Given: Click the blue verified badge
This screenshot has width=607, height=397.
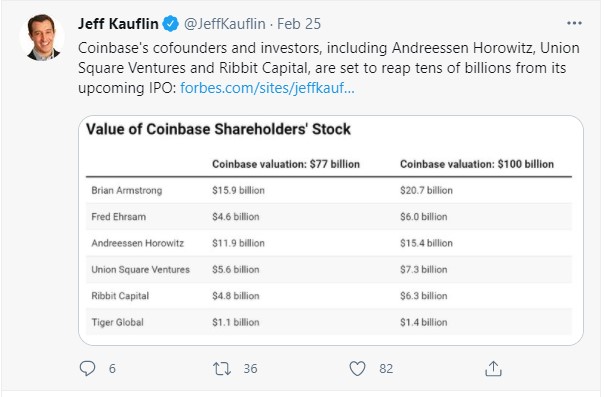Looking at the screenshot, I should 170,24.
